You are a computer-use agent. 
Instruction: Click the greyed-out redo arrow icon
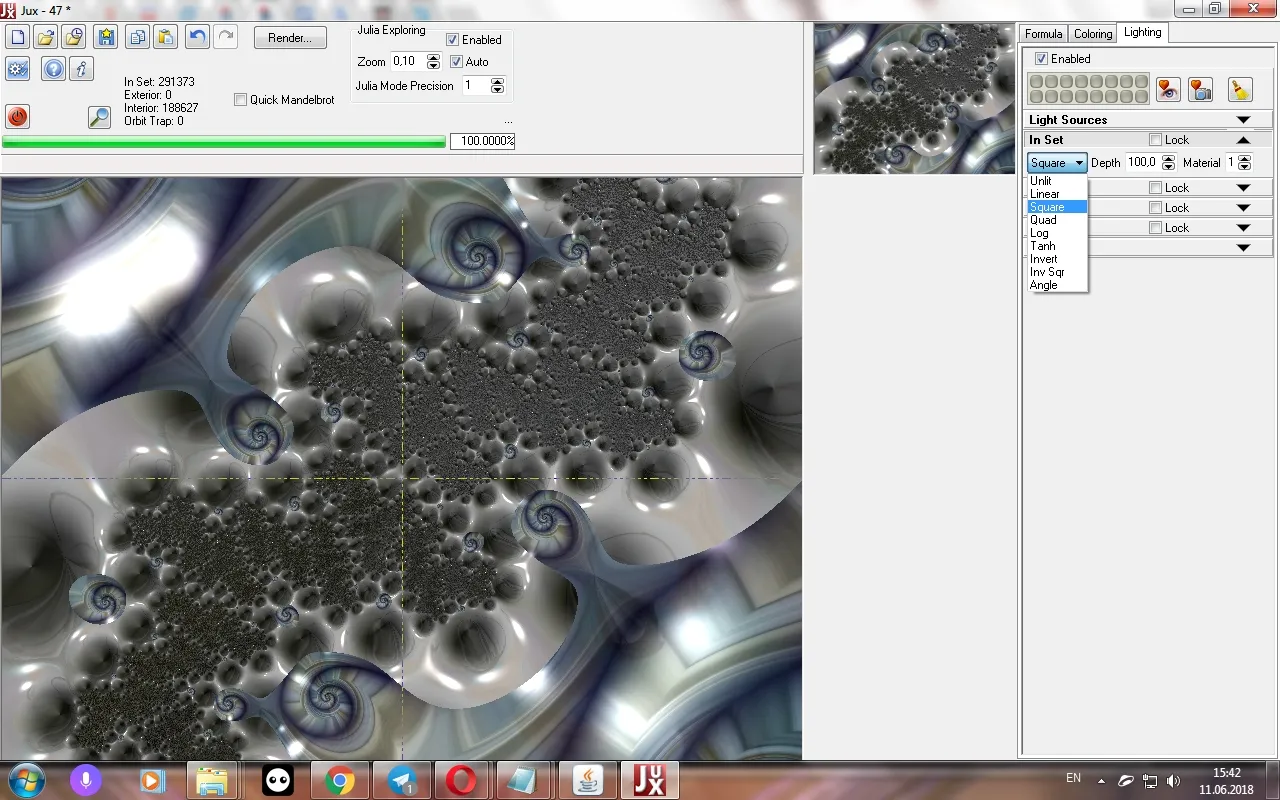coord(225,38)
